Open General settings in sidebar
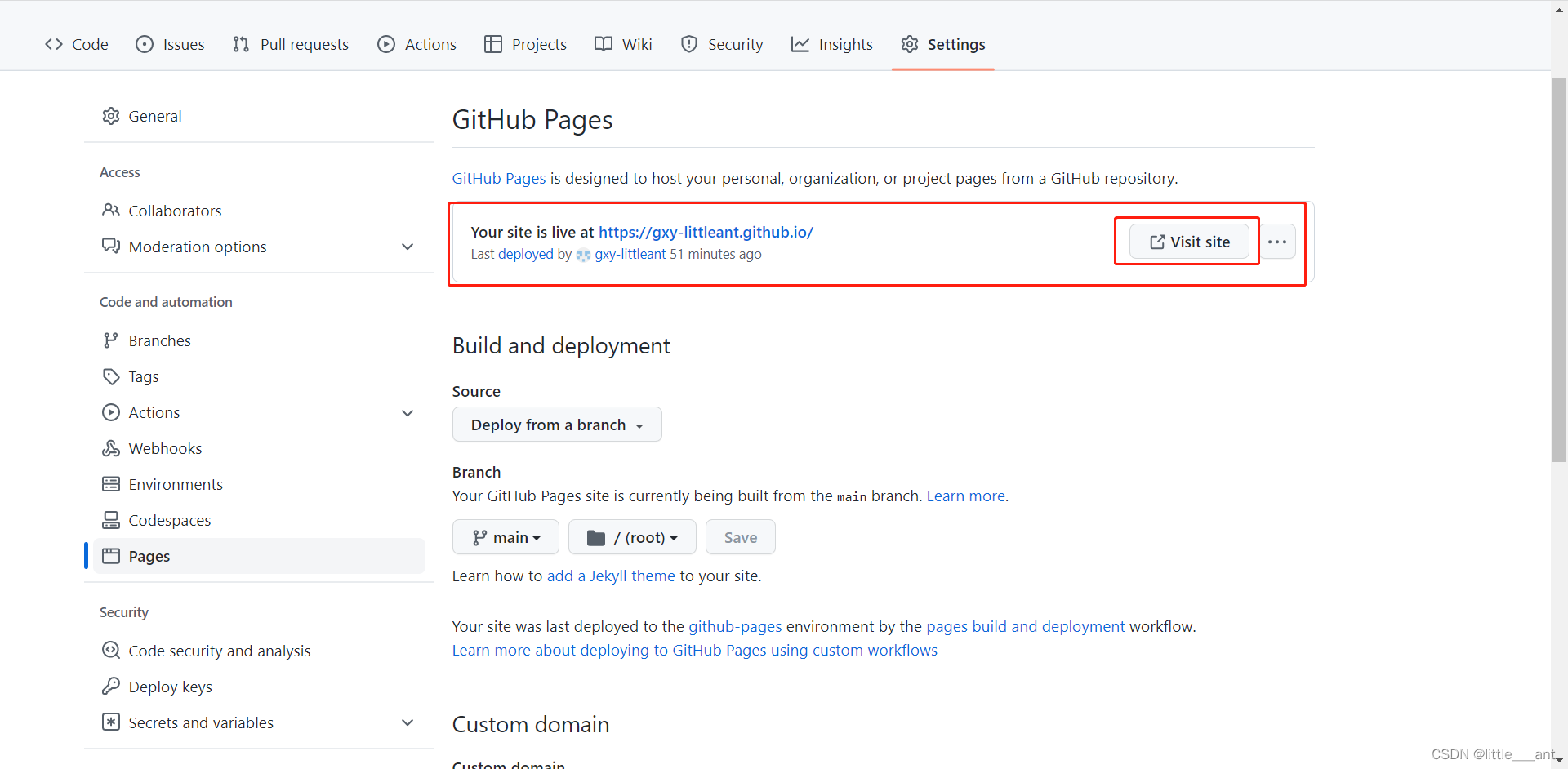 click(x=260, y=116)
